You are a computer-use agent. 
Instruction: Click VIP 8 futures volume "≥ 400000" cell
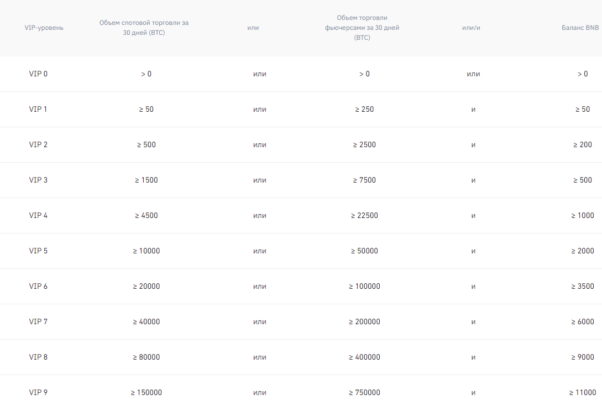pos(364,357)
